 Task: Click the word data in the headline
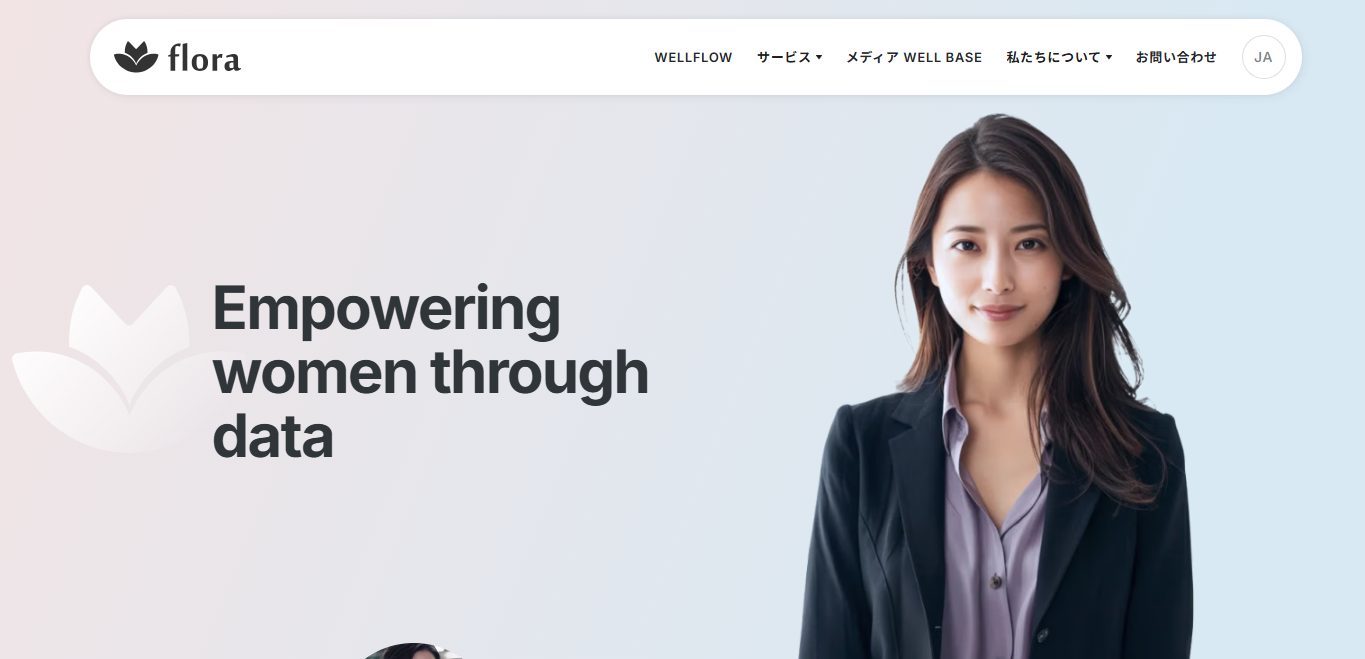point(272,436)
